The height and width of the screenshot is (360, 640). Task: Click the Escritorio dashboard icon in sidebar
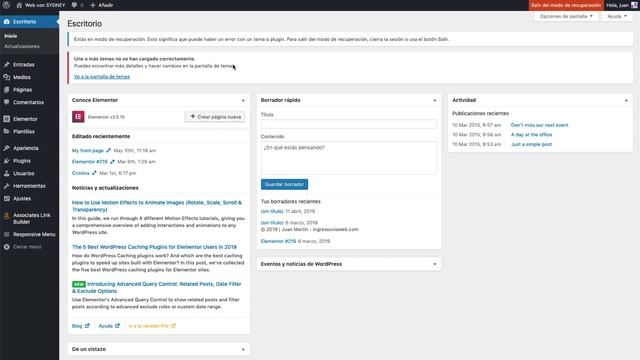click(x=7, y=22)
